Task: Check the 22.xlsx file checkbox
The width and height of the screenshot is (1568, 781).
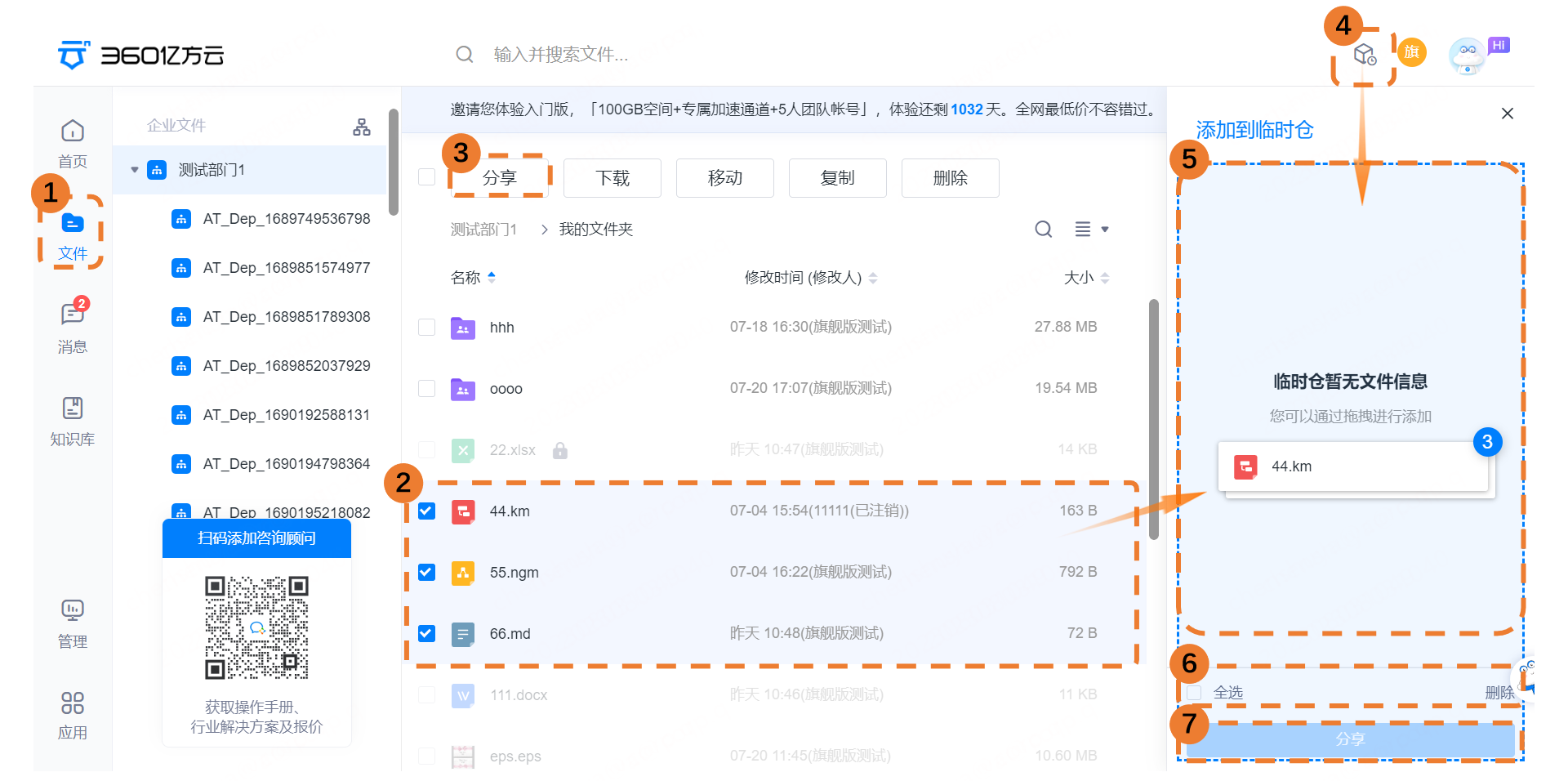Action: 426,450
